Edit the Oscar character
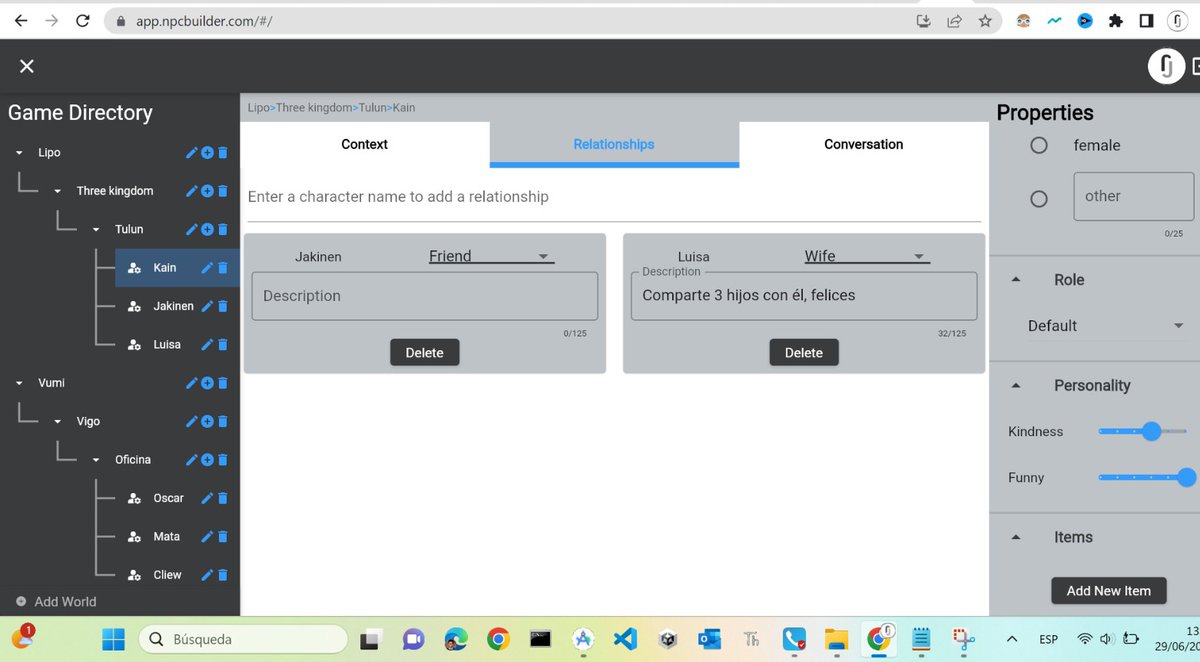This screenshot has height=662, width=1200. pyautogui.click(x=207, y=498)
